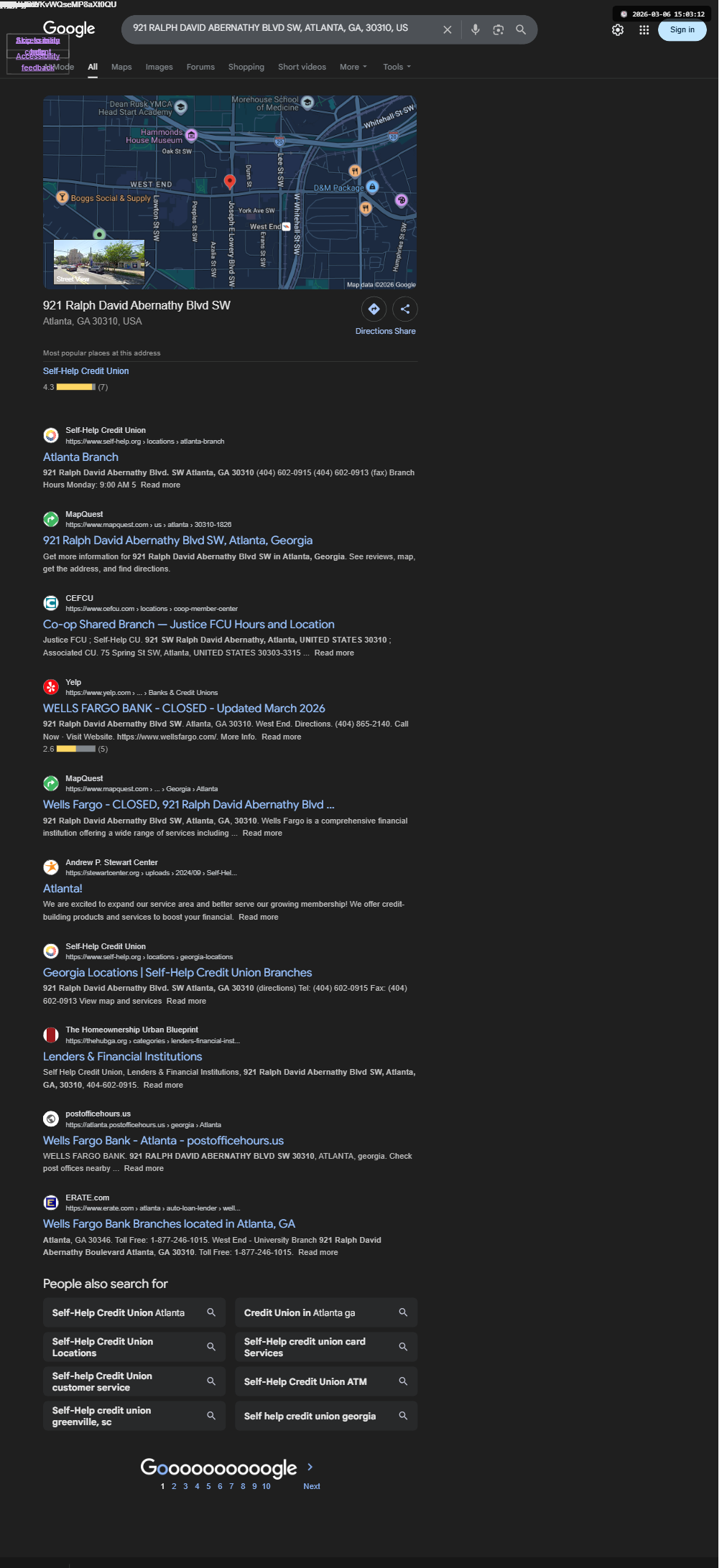Submit search with magnifying glass icon

coord(521,29)
